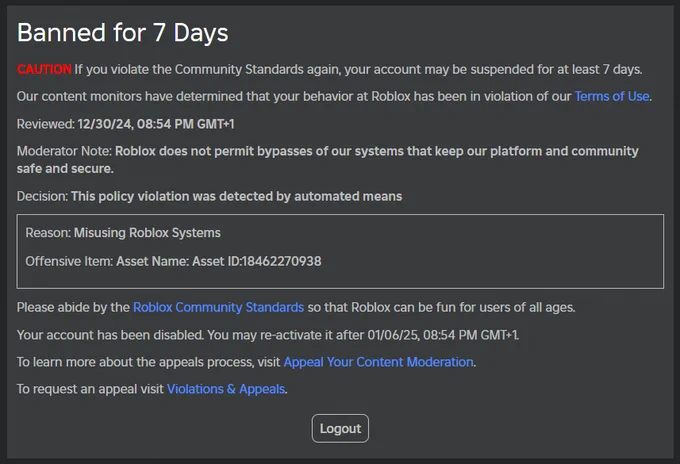
Task: Open the Appeal Your Content Moderation link
Action: click(x=378, y=362)
